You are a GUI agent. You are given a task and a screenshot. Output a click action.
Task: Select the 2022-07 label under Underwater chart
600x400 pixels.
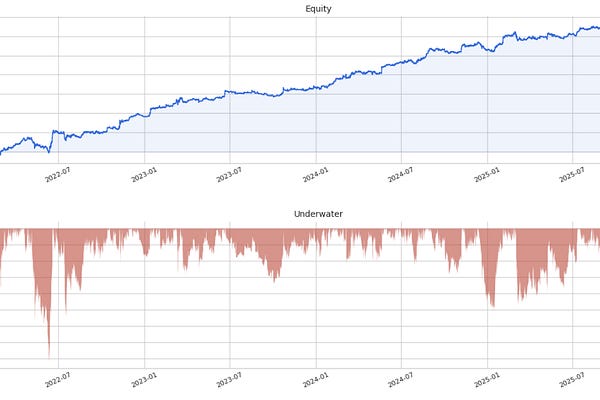click(x=58, y=380)
